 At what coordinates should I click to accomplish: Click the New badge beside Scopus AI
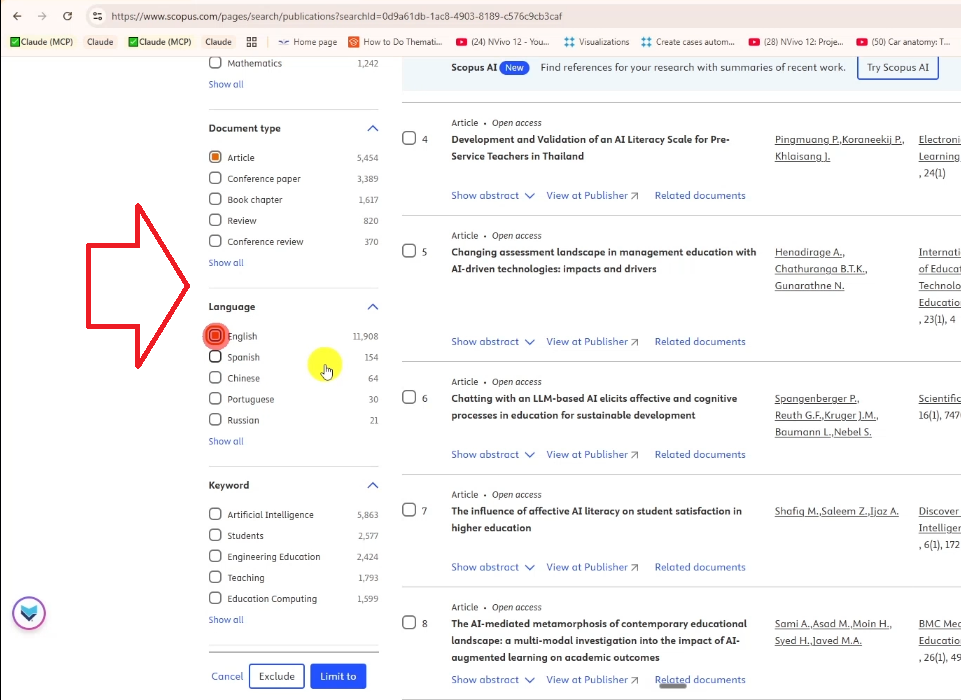tap(514, 67)
